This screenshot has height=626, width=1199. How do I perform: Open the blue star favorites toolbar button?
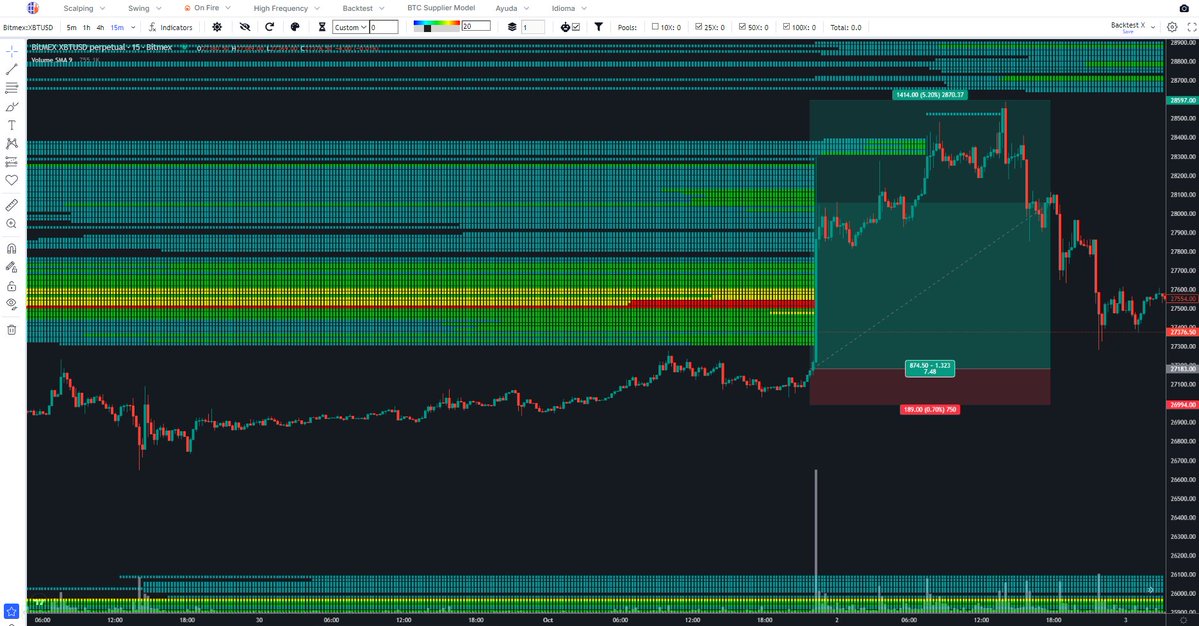point(11,611)
